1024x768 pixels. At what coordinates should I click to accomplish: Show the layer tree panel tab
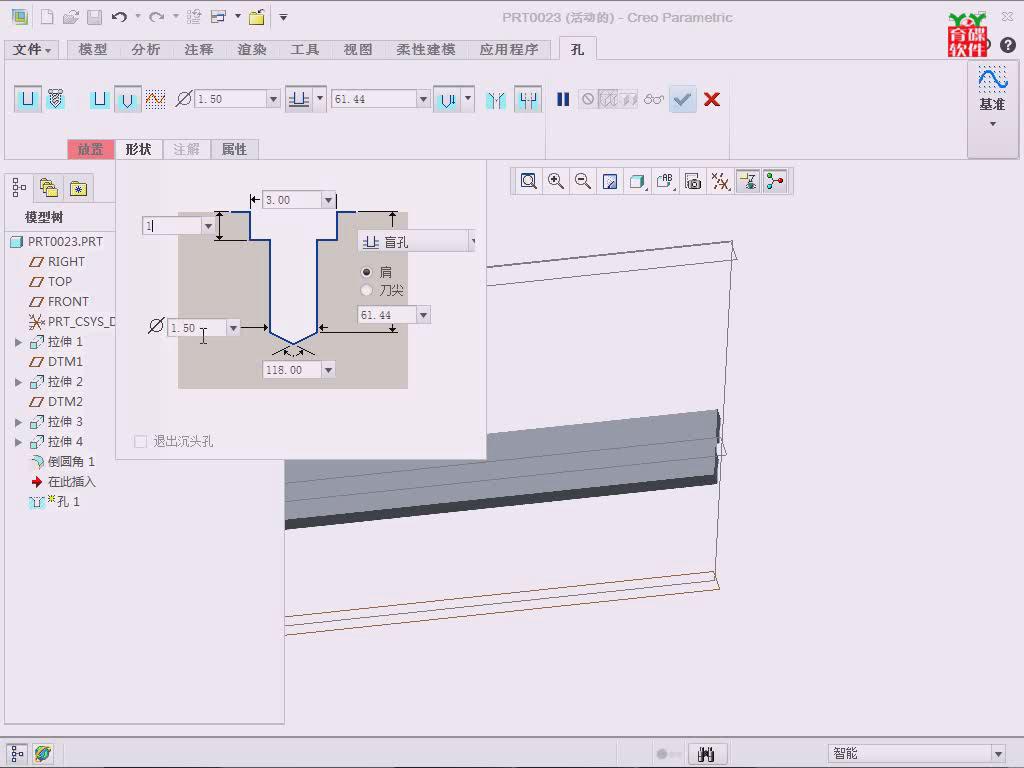click(x=50, y=189)
